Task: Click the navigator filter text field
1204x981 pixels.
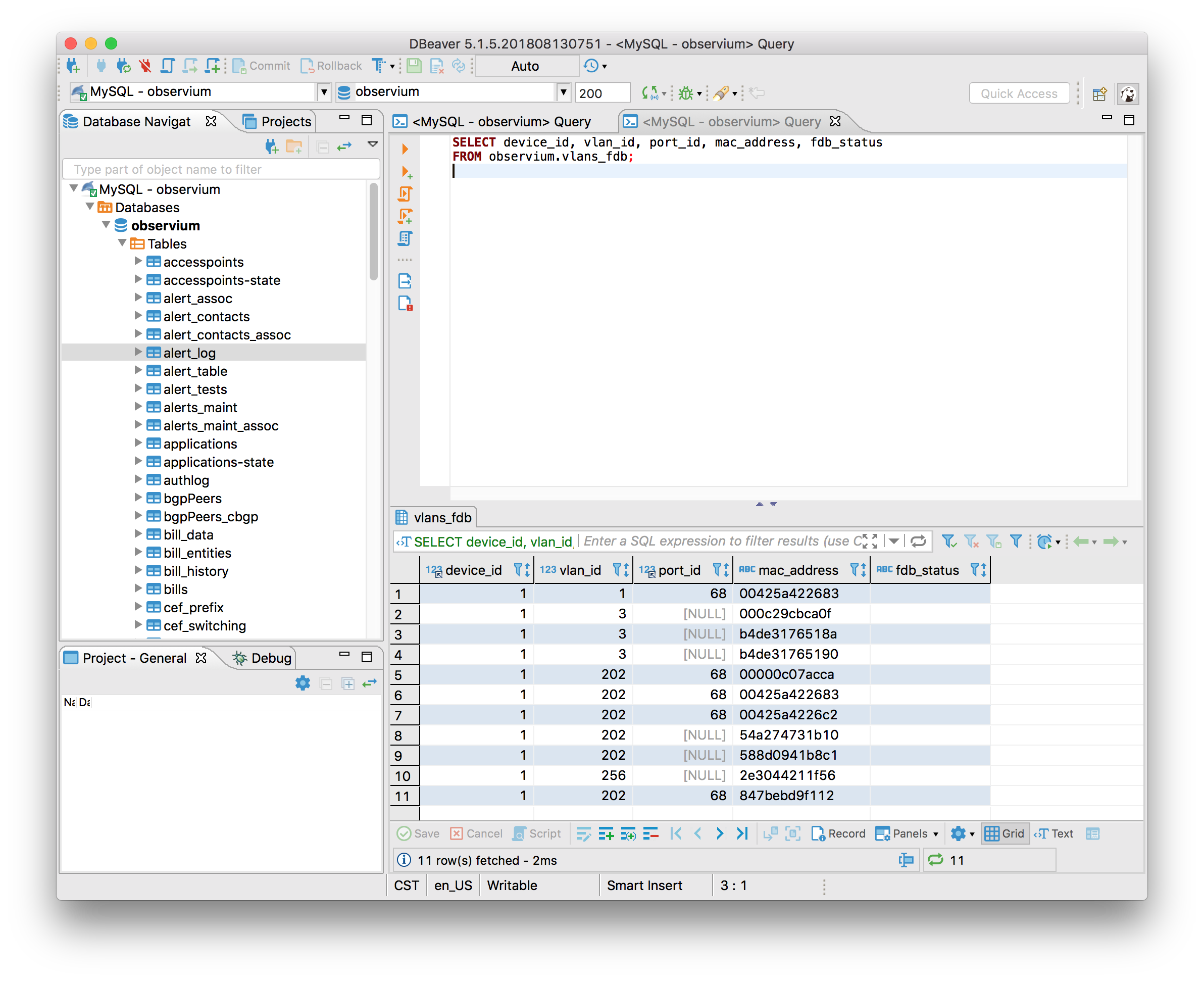Action: coord(220,169)
